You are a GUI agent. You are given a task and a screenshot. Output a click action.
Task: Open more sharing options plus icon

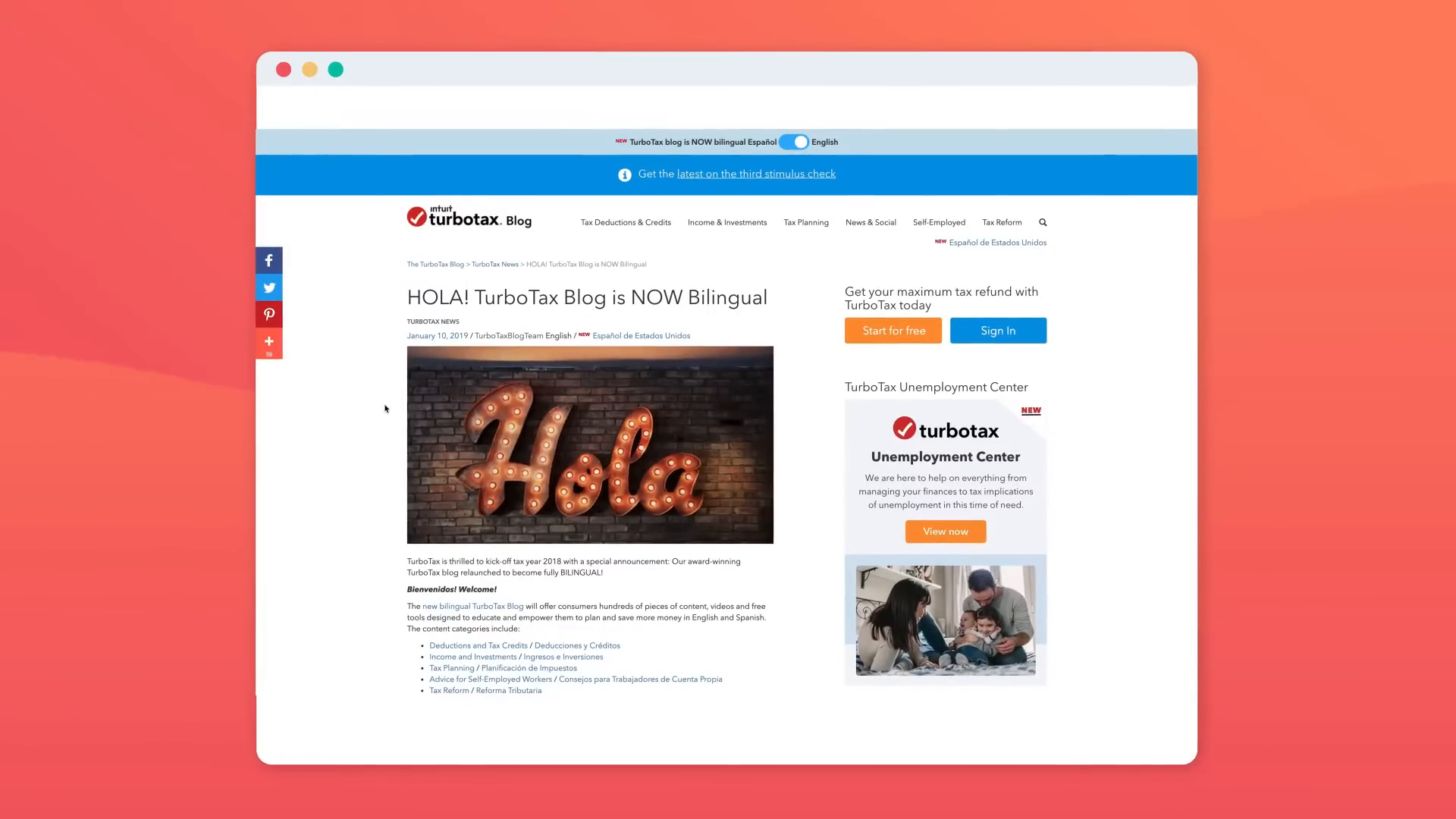268,344
